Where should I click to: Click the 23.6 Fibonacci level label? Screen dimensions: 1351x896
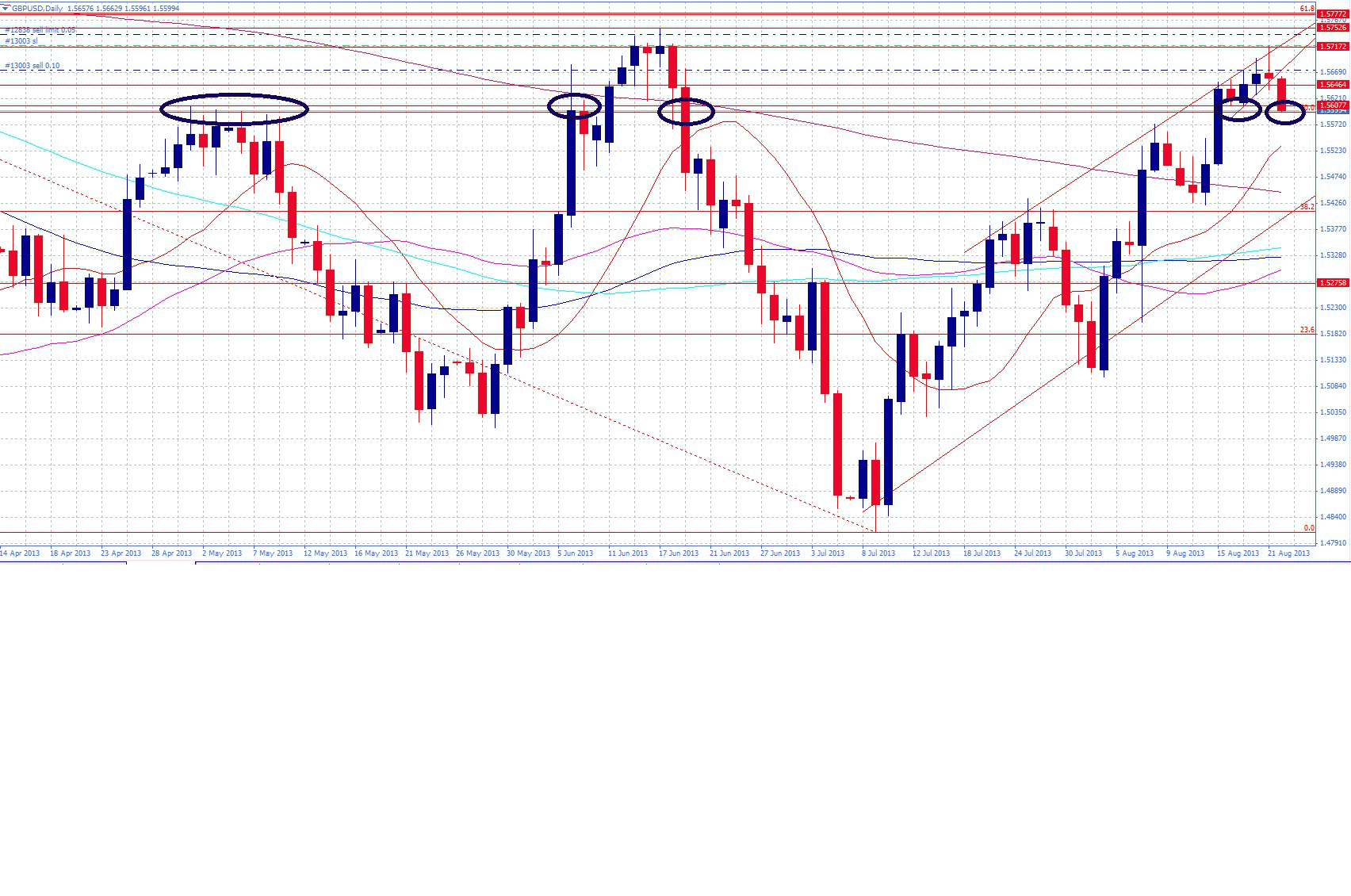pyautogui.click(x=1307, y=330)
